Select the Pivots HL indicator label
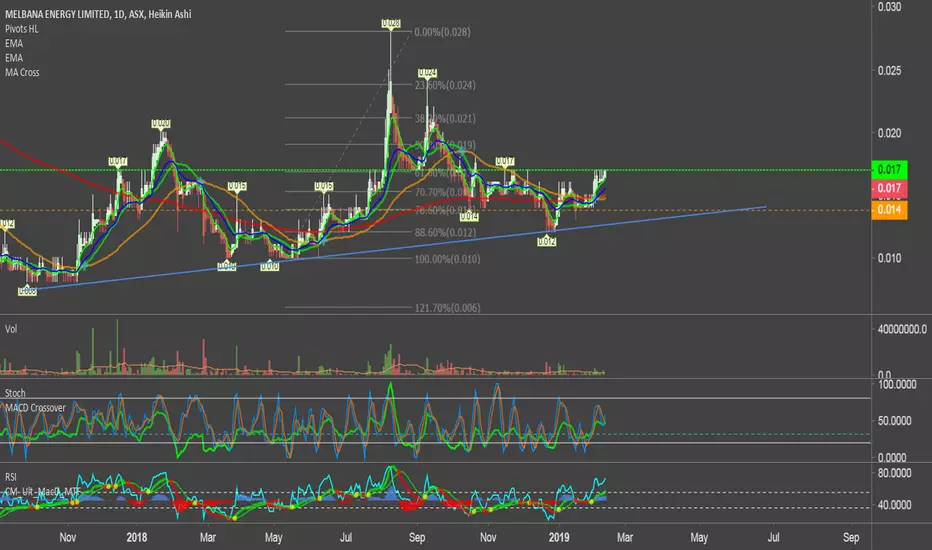The image size is (932, 550). point(21,29)
